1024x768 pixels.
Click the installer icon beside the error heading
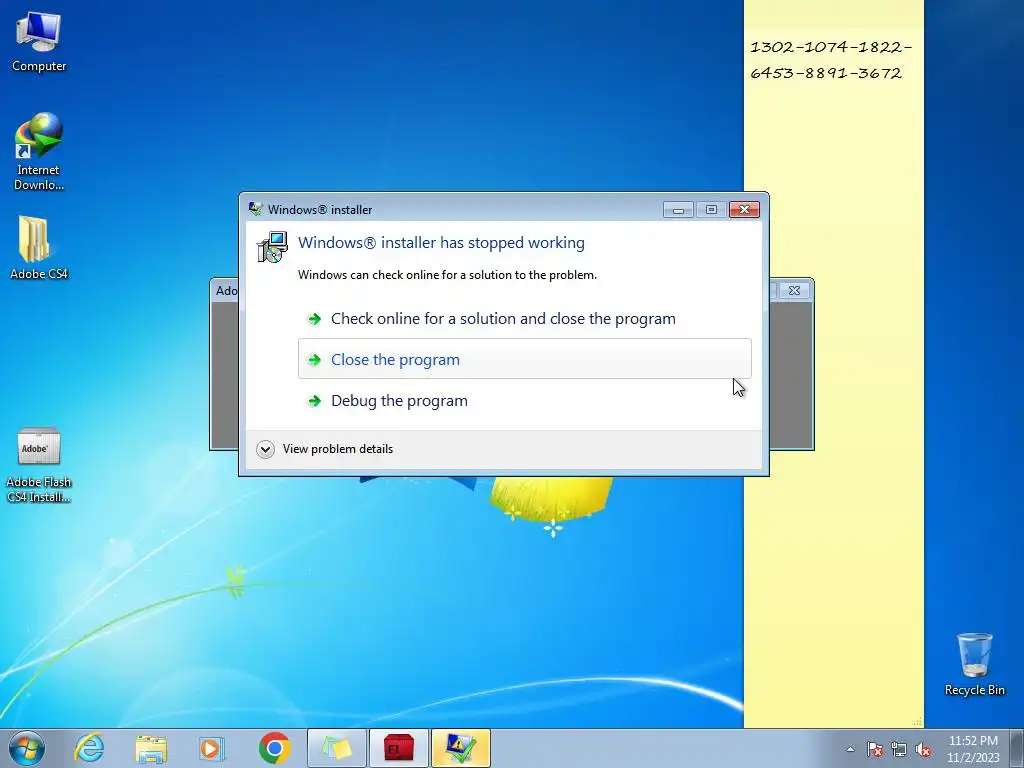tap(272, 248)
